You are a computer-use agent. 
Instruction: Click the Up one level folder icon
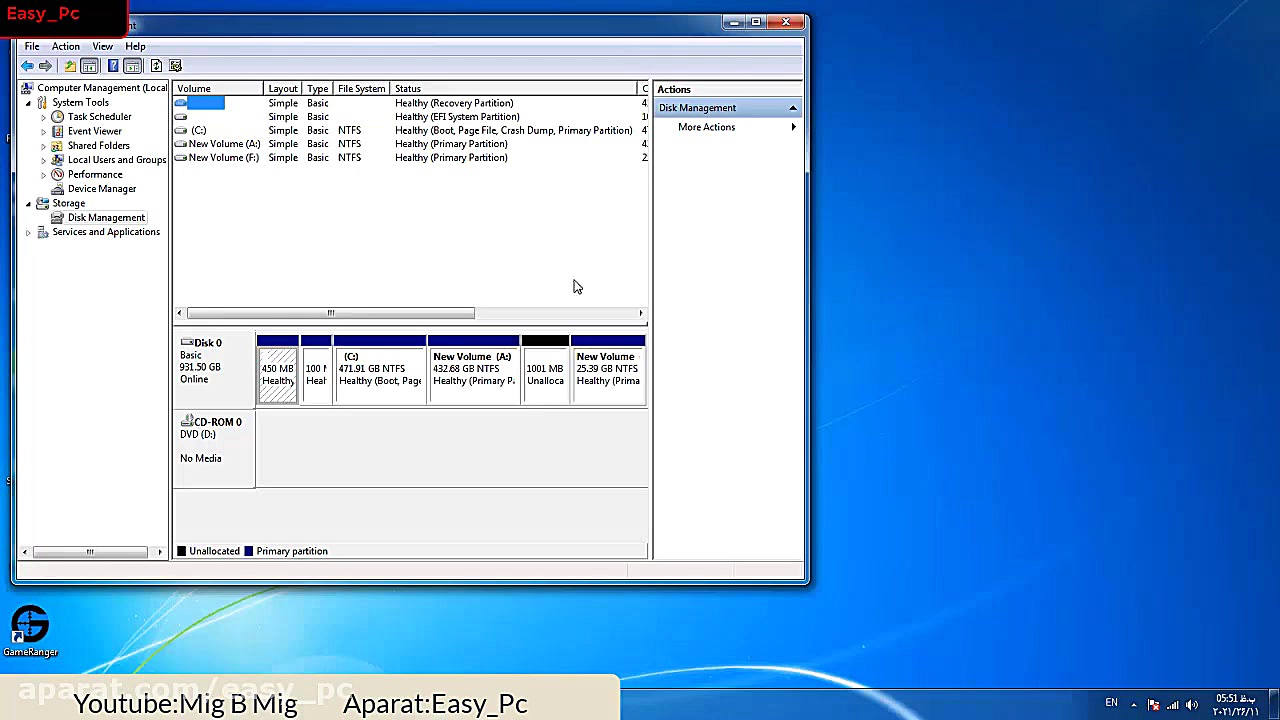point(69,66)
